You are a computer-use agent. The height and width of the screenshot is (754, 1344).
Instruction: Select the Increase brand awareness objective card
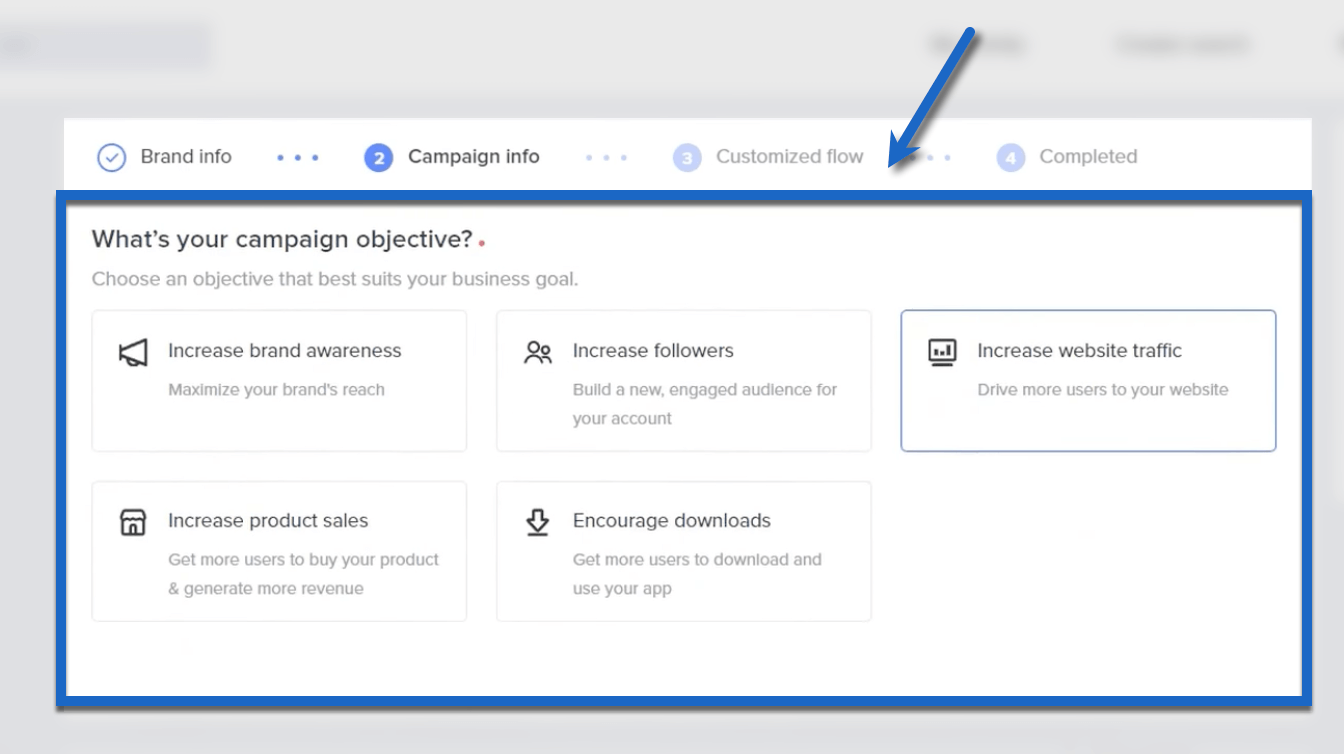point(279,380)
